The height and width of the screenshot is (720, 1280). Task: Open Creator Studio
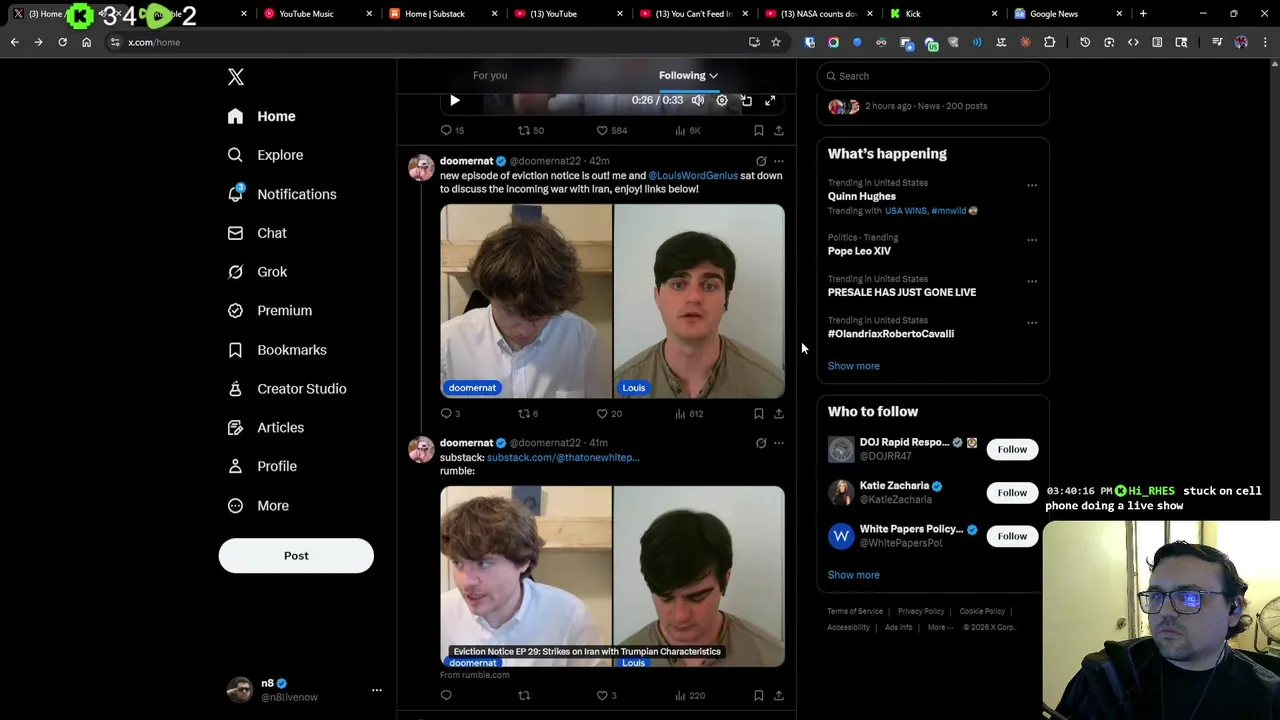[x=287, y=389]
